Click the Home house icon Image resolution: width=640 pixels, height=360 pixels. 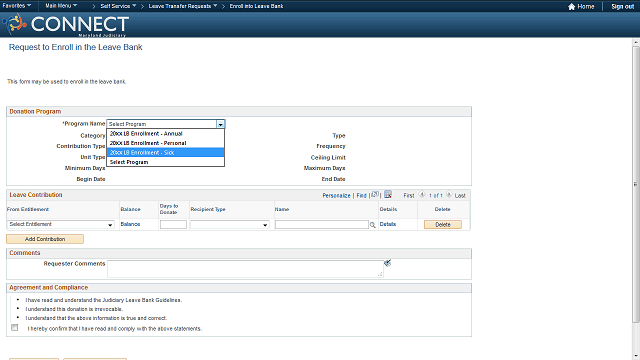point(571,7)
